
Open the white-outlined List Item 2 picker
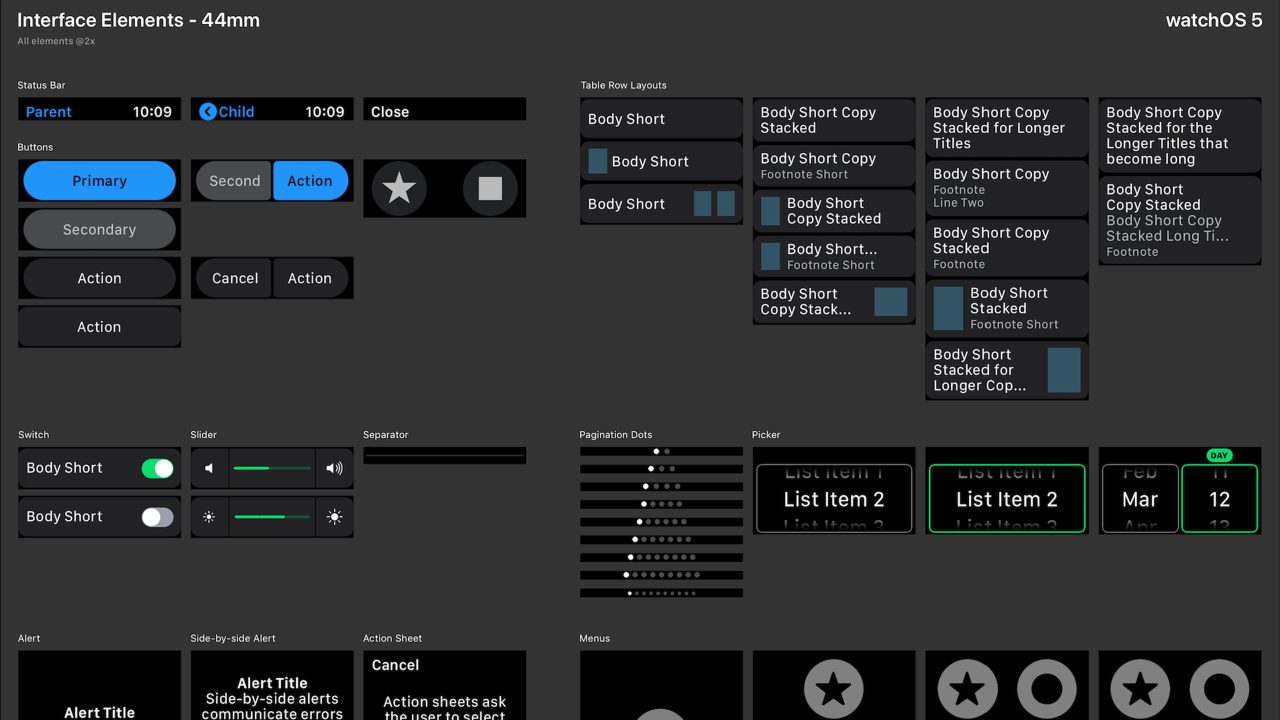click(834, 499)
